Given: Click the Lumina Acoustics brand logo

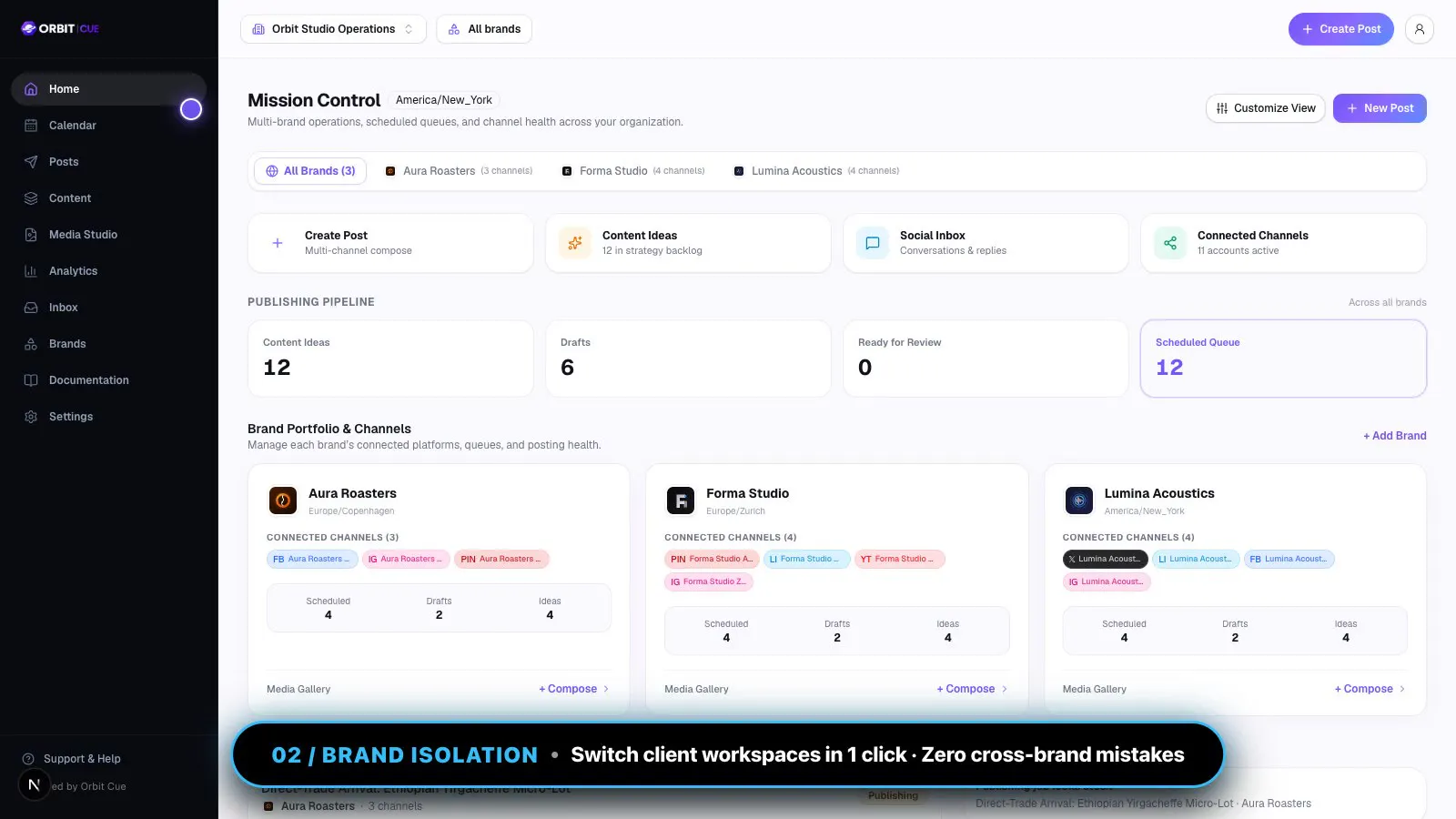Looking at the screenshot, I should click(x=1079, y=500).
